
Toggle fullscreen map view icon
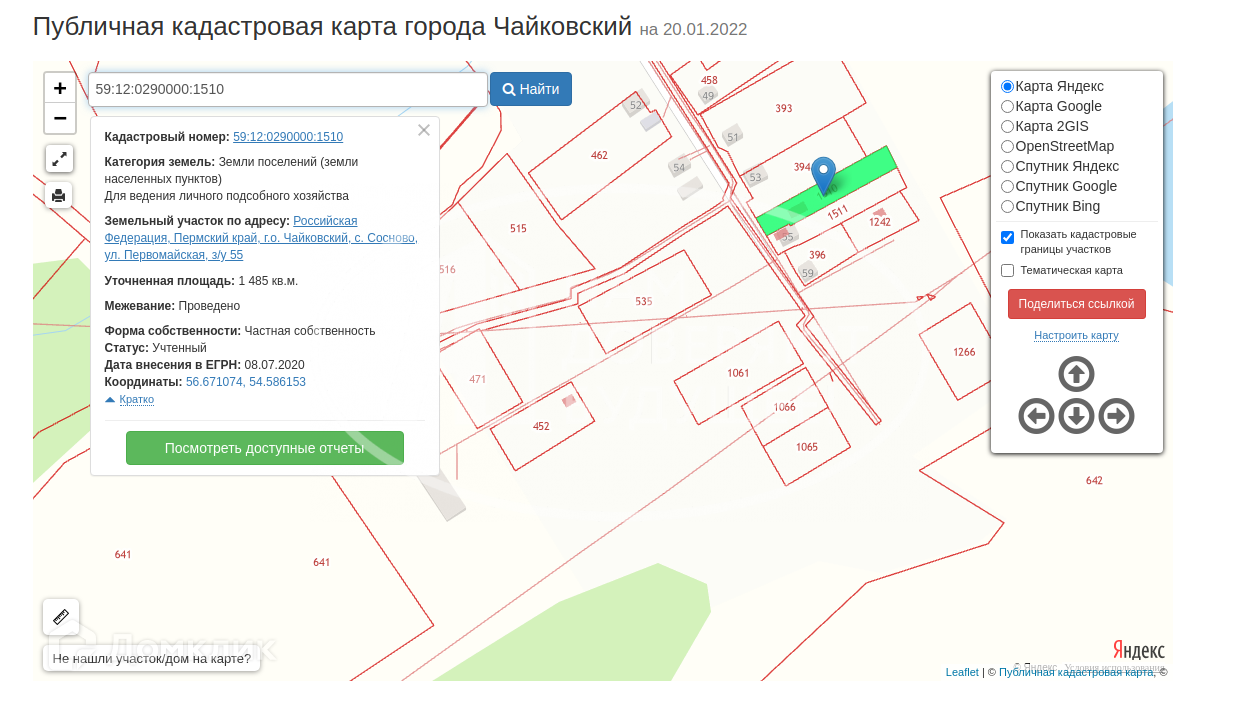click(x=59, y=158)
